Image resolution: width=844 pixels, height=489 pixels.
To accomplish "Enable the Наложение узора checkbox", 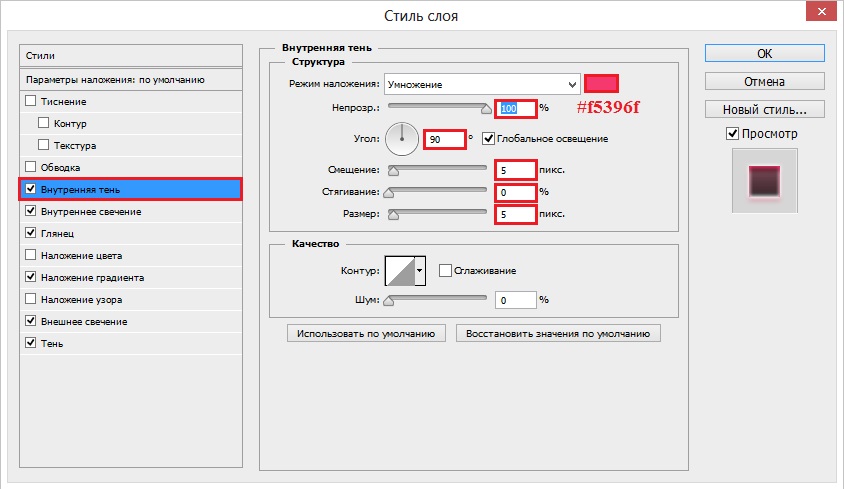I will click(x=31, y=299).
